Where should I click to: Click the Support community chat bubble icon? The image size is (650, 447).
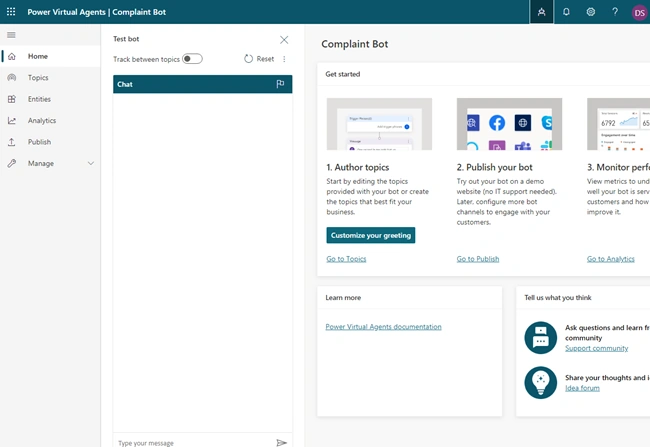pyautogui.click(x=541, y=337)
